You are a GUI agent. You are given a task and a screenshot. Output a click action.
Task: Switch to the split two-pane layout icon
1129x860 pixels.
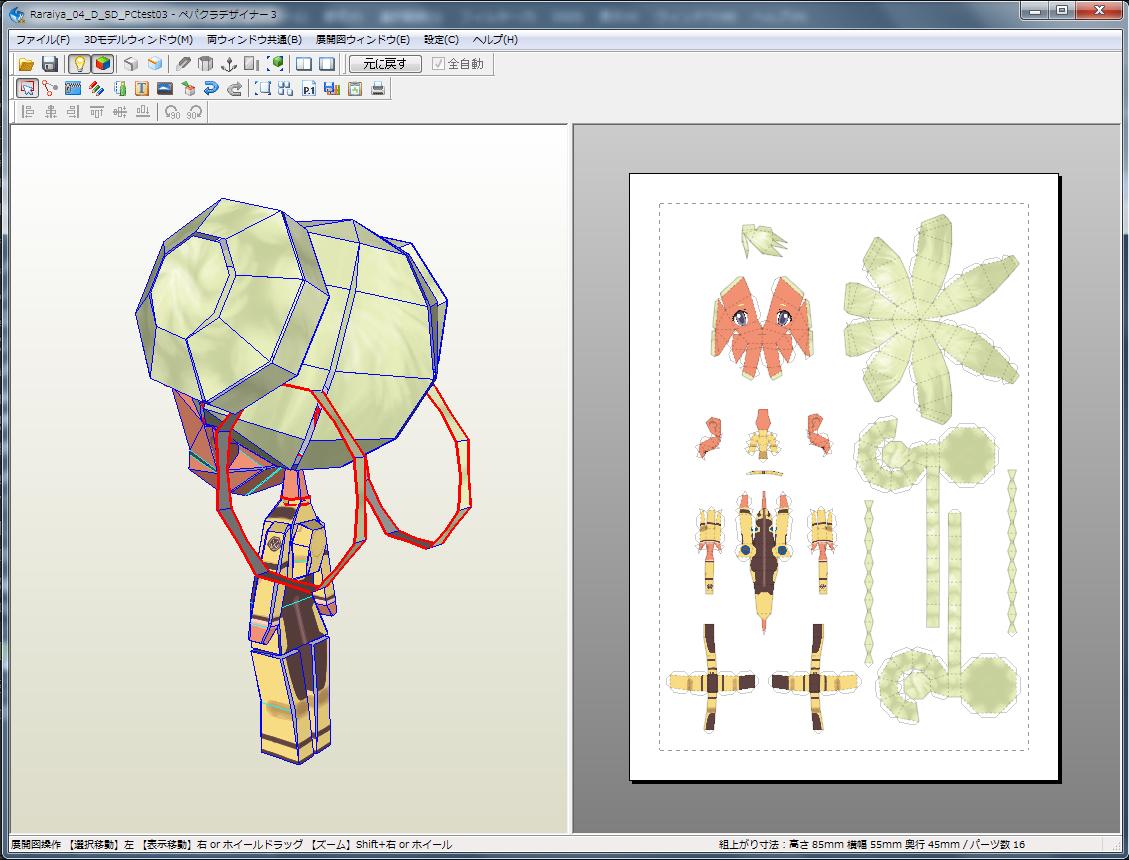coord(304,64)
